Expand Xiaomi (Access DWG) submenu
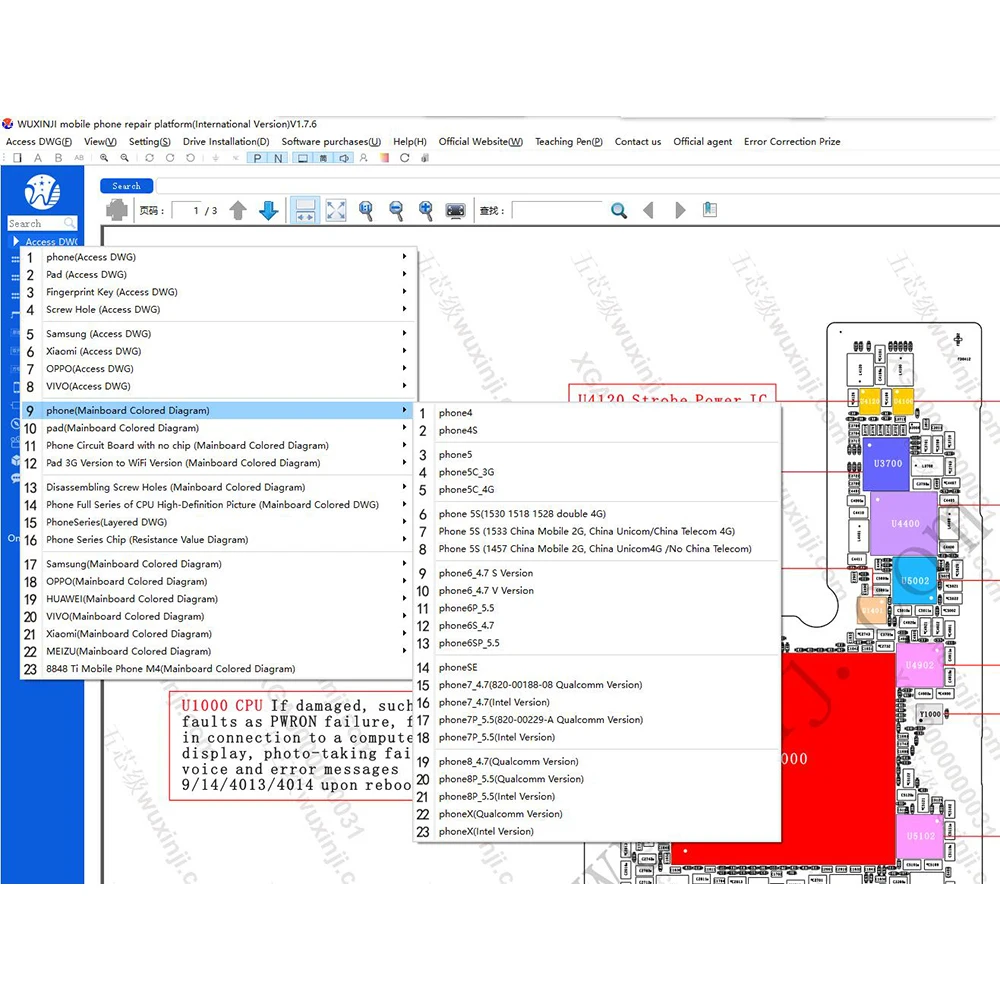The image size is (1000, 1000). pos(219,351)
